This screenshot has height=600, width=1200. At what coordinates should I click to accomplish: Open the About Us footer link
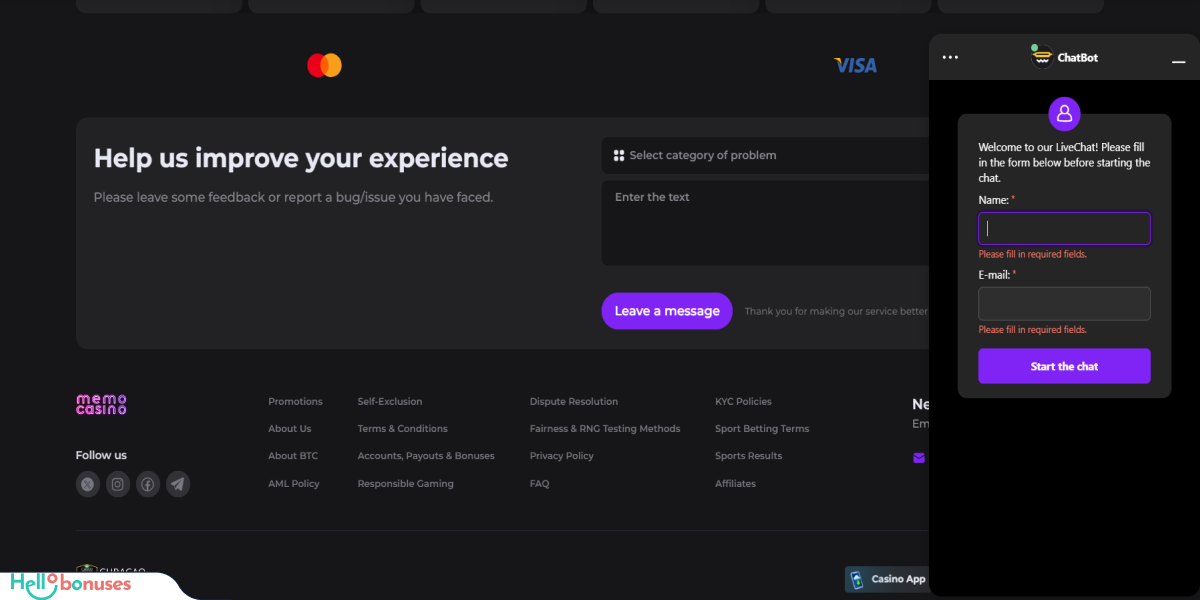pyautogui.click(x=289, y=428)
